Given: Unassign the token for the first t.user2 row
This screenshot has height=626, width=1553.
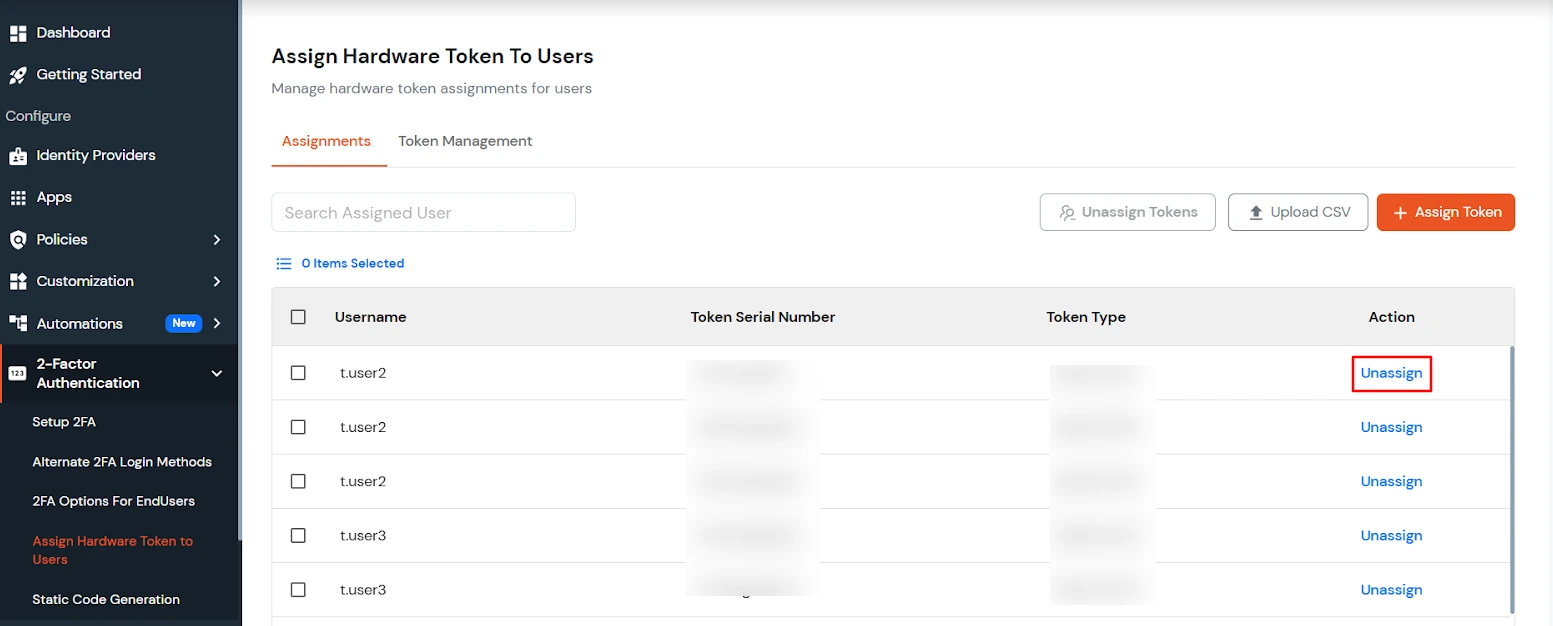Looking at the screenshot, I should [1391, 372].
